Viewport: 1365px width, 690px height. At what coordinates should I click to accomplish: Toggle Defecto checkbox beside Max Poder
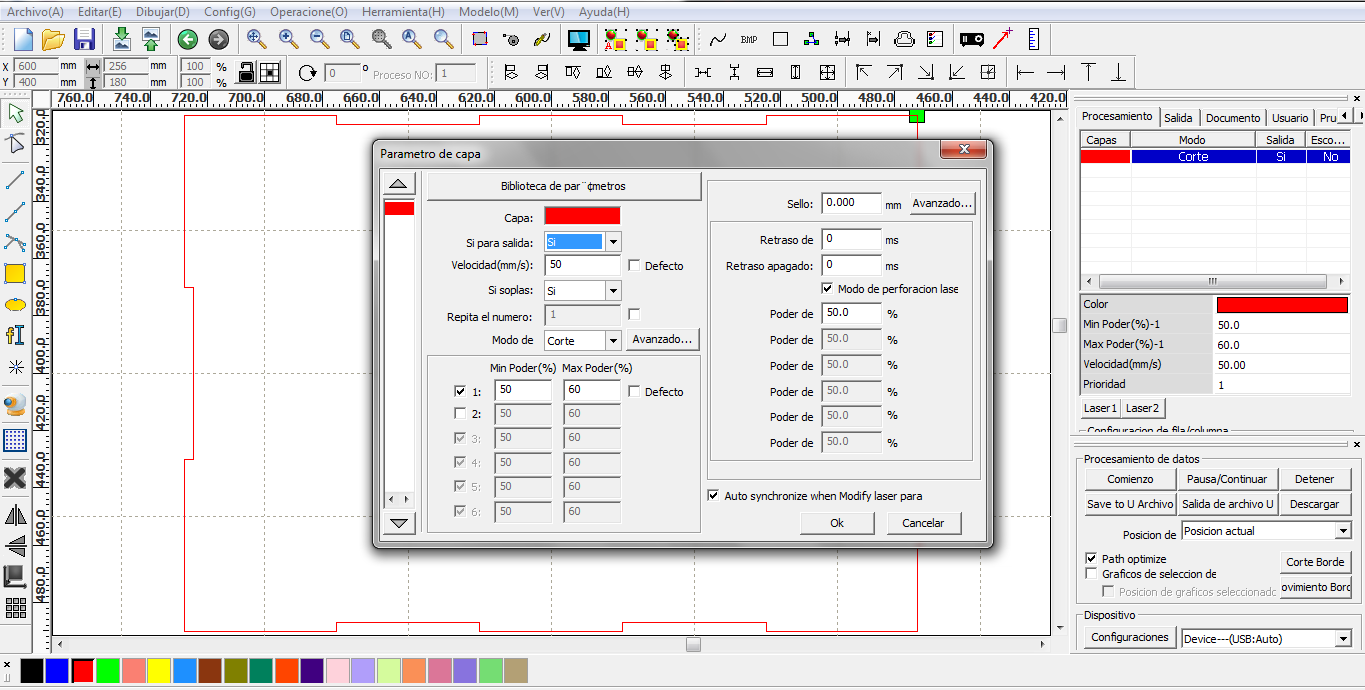click(x=634, y=392)
